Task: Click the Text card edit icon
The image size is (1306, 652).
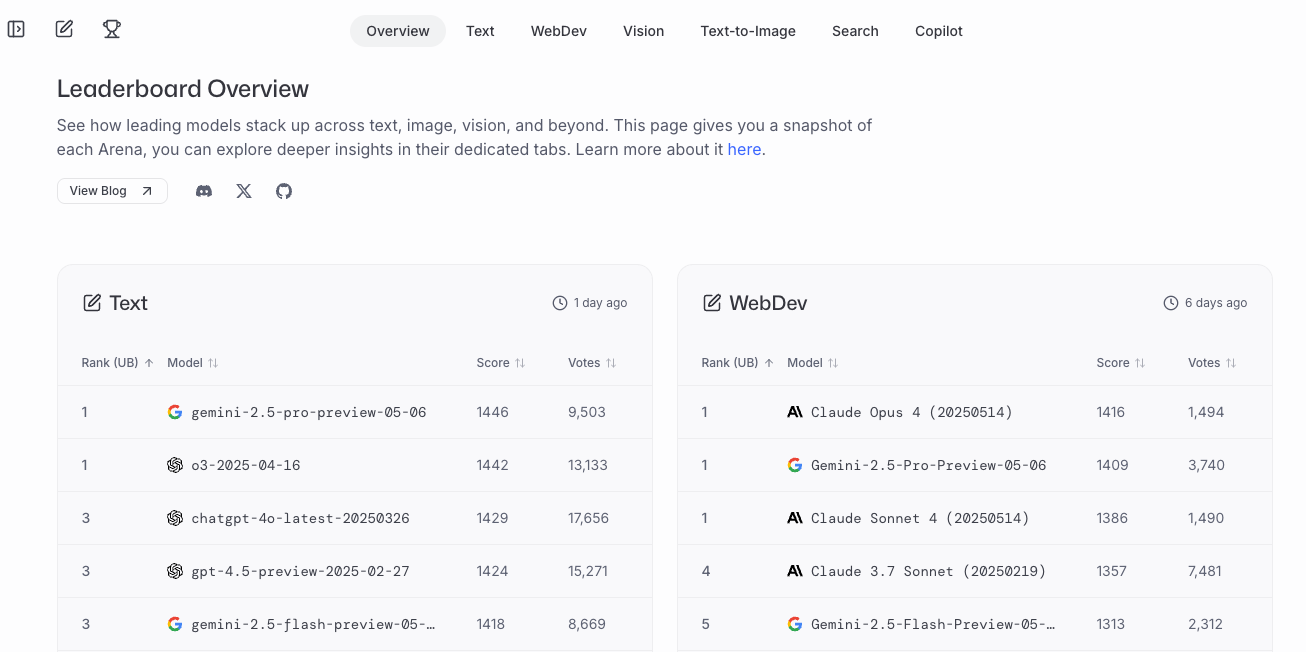Action: pyautogui.click(x=92, y=303)
